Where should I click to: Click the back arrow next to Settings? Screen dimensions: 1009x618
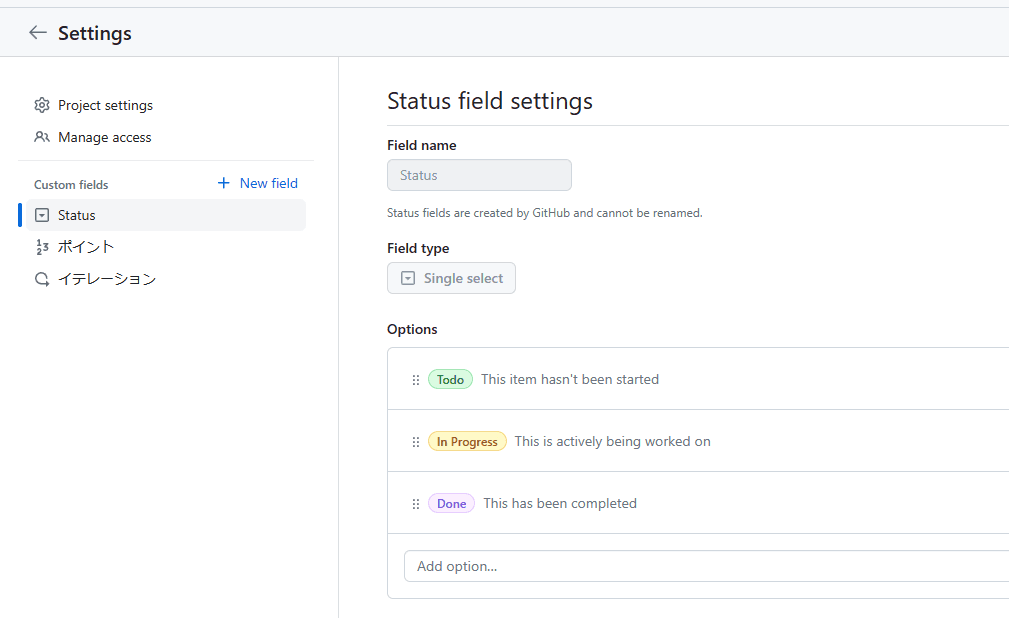tap(38, 32)
